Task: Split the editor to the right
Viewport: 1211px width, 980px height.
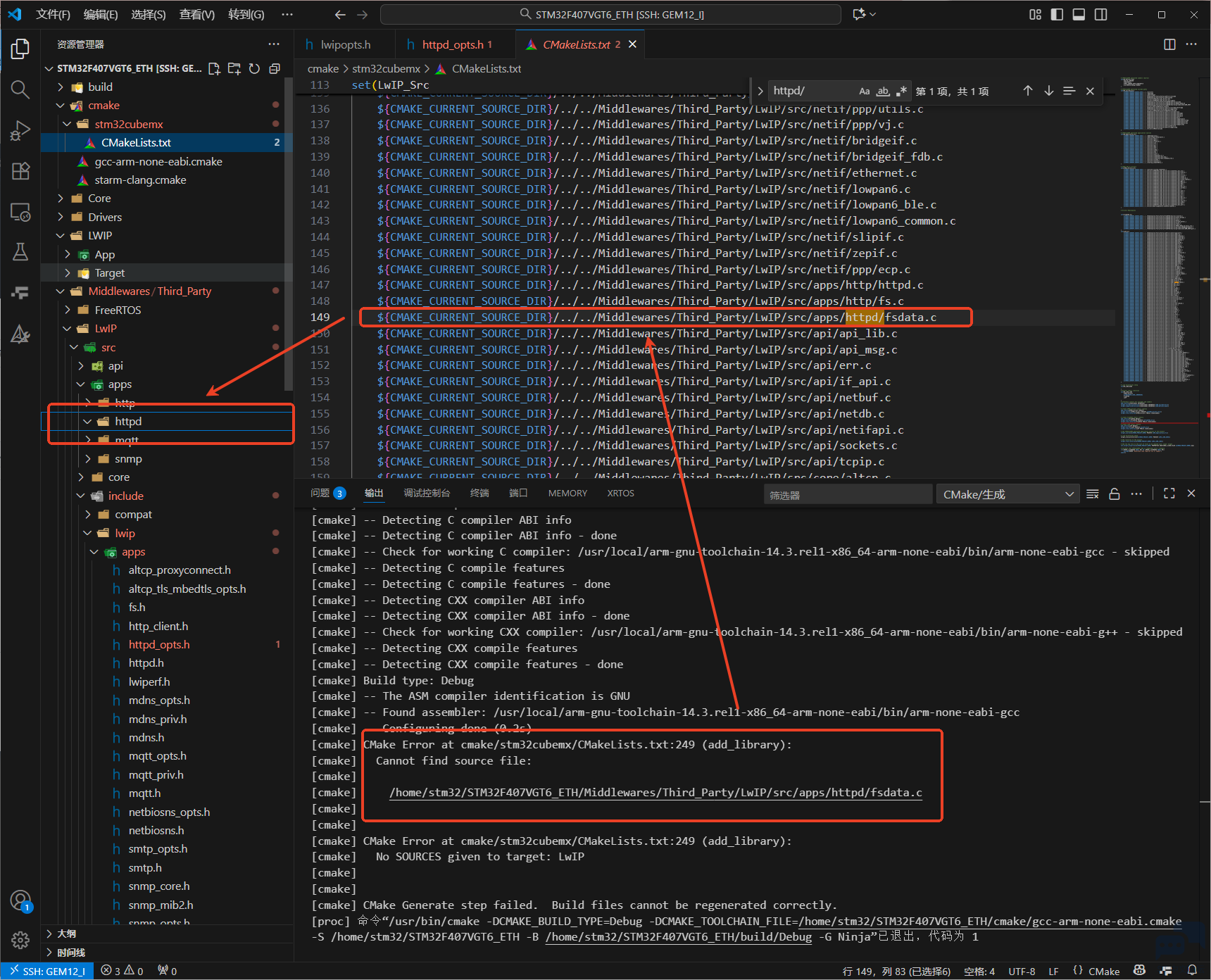Action: pos(1169,44)
